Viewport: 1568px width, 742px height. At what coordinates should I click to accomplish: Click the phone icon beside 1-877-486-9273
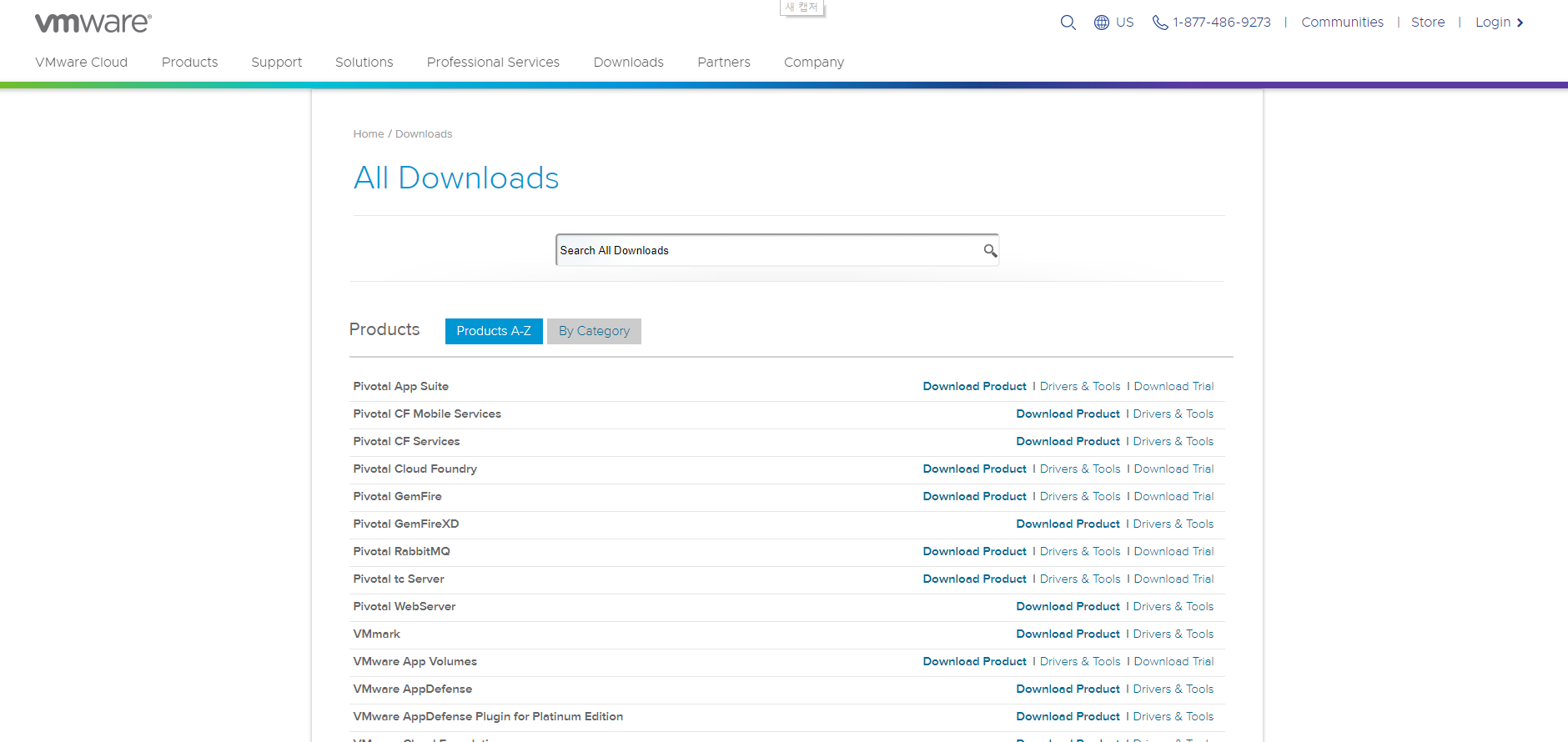[1159, 23]
